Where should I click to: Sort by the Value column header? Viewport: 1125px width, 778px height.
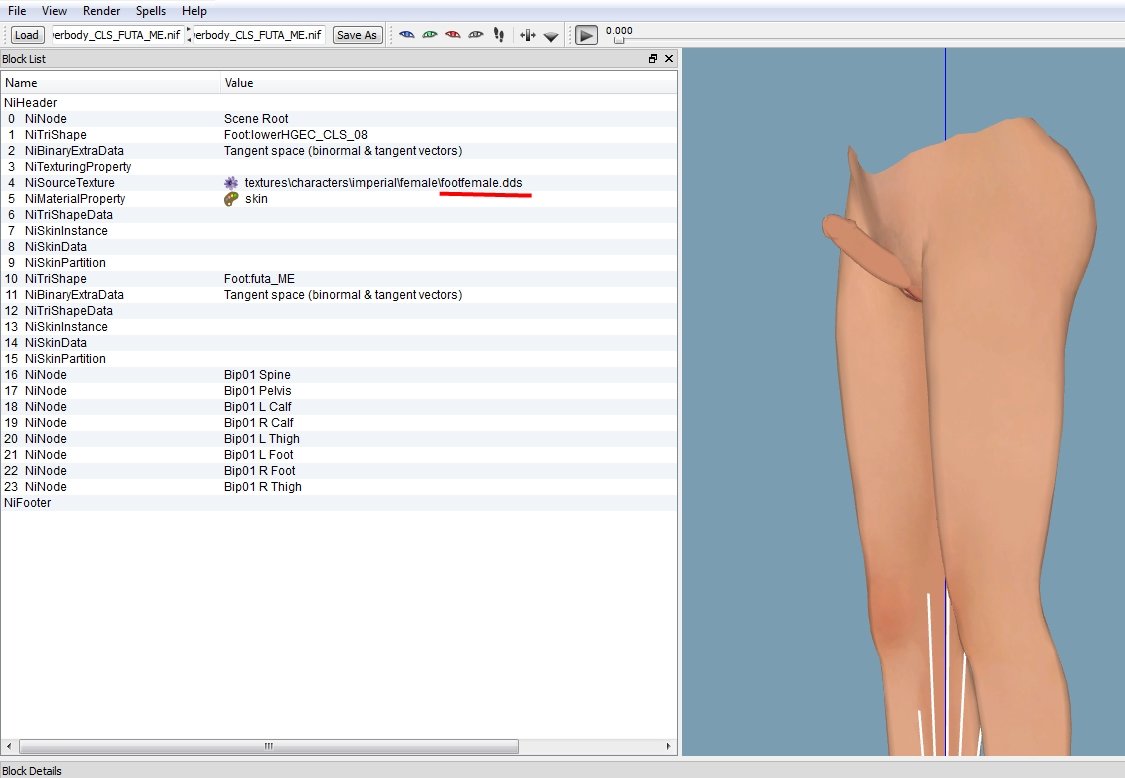(448, 83)
